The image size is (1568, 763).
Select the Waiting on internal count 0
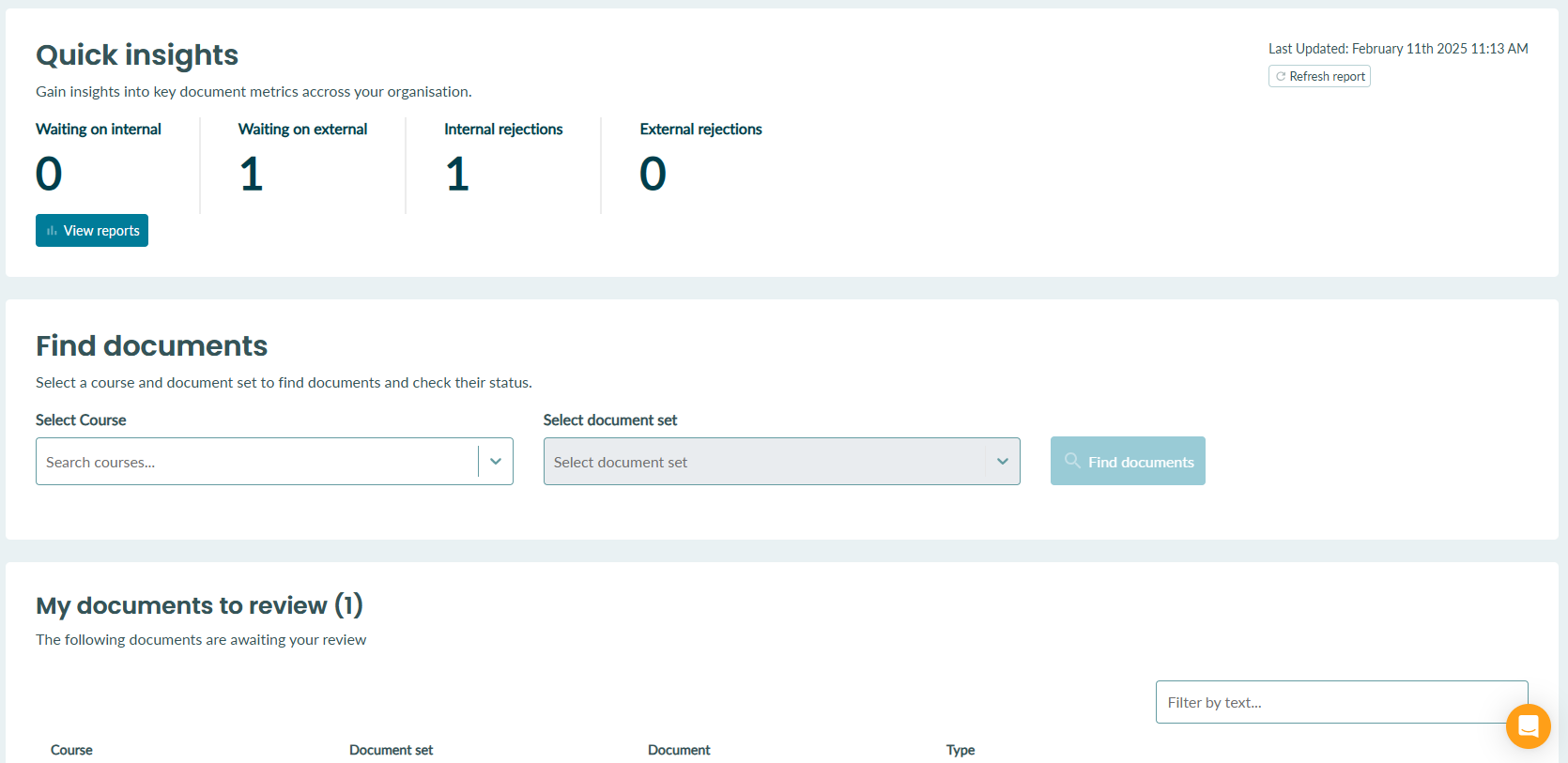point(49,175)
